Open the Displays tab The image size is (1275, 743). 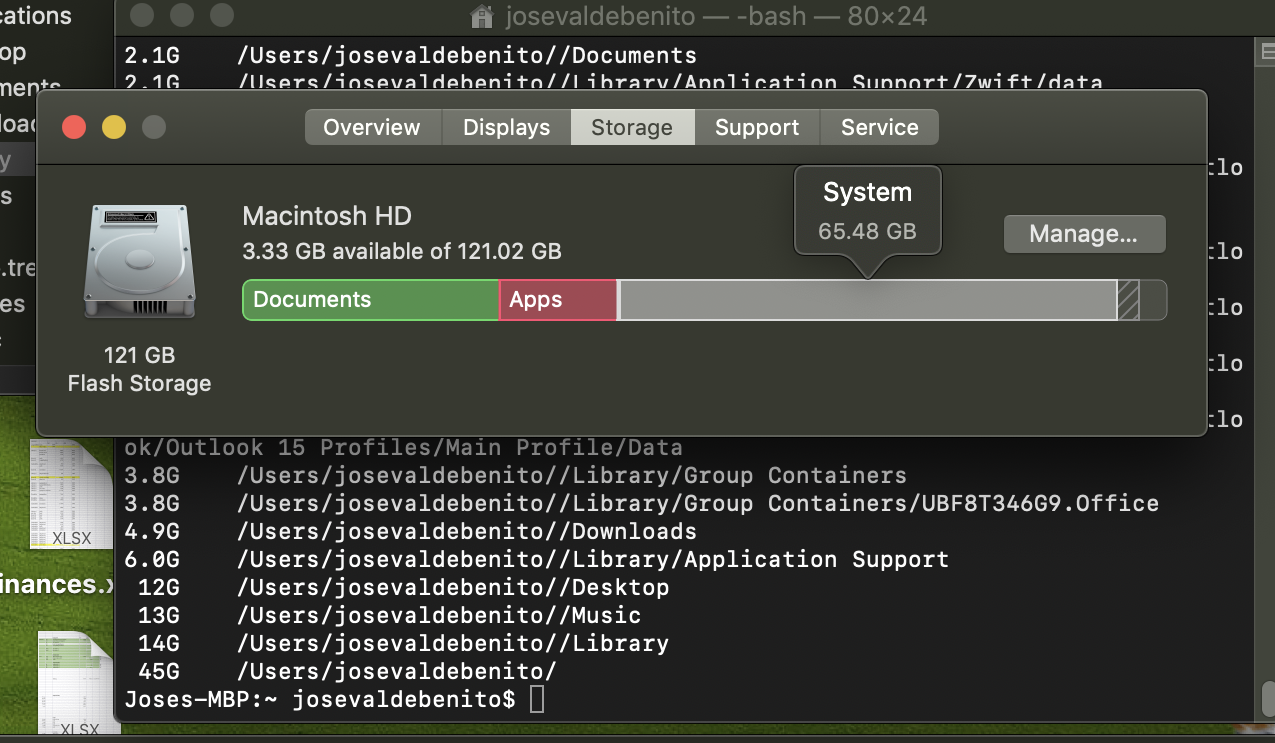click(506, 127)
